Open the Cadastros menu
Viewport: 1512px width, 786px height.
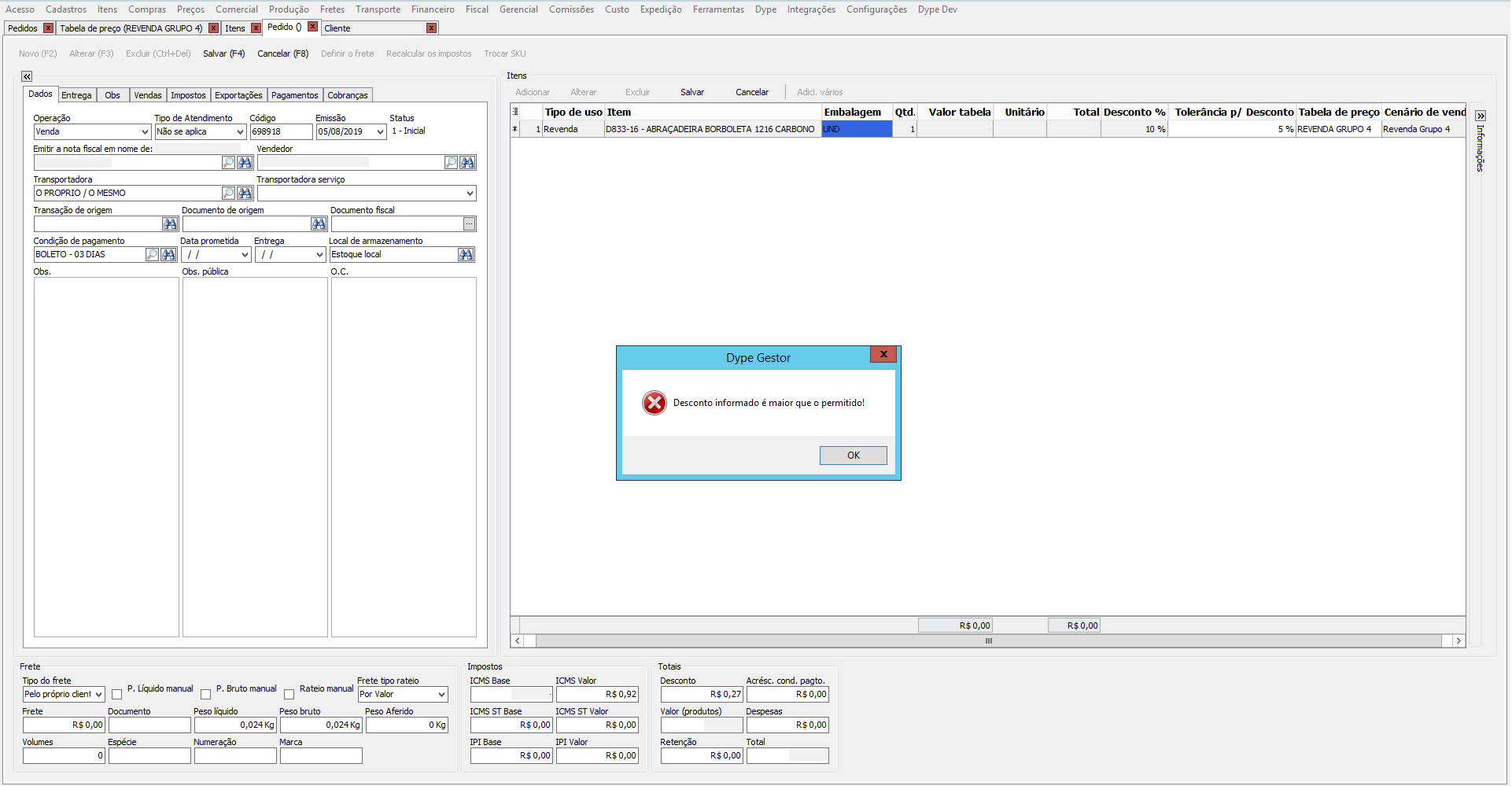click(x=66, y=9)
